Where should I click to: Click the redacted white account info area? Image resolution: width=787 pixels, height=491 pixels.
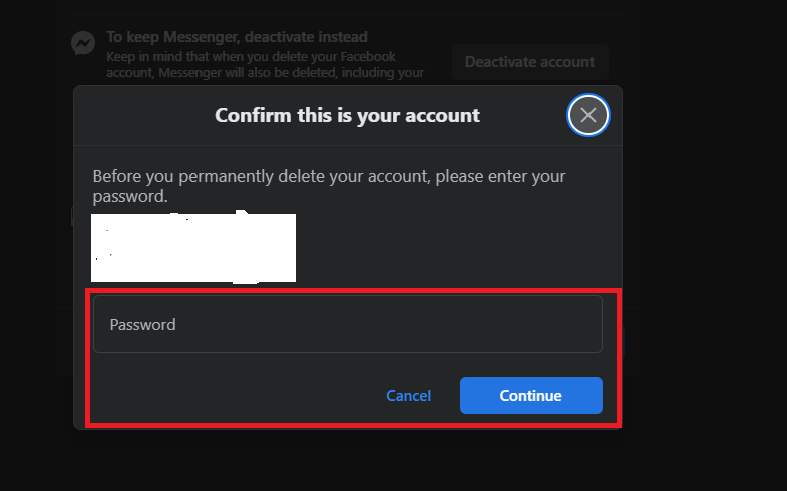193,247
